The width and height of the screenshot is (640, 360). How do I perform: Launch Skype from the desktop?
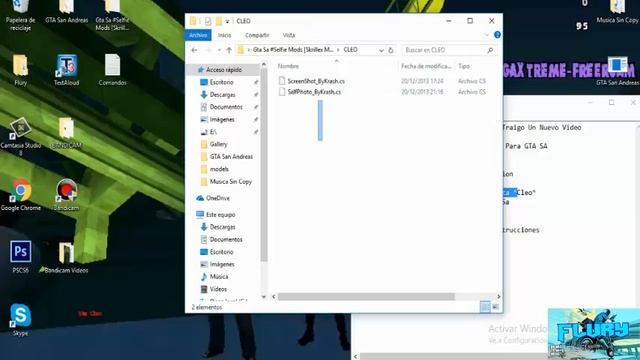coord(20,319)
